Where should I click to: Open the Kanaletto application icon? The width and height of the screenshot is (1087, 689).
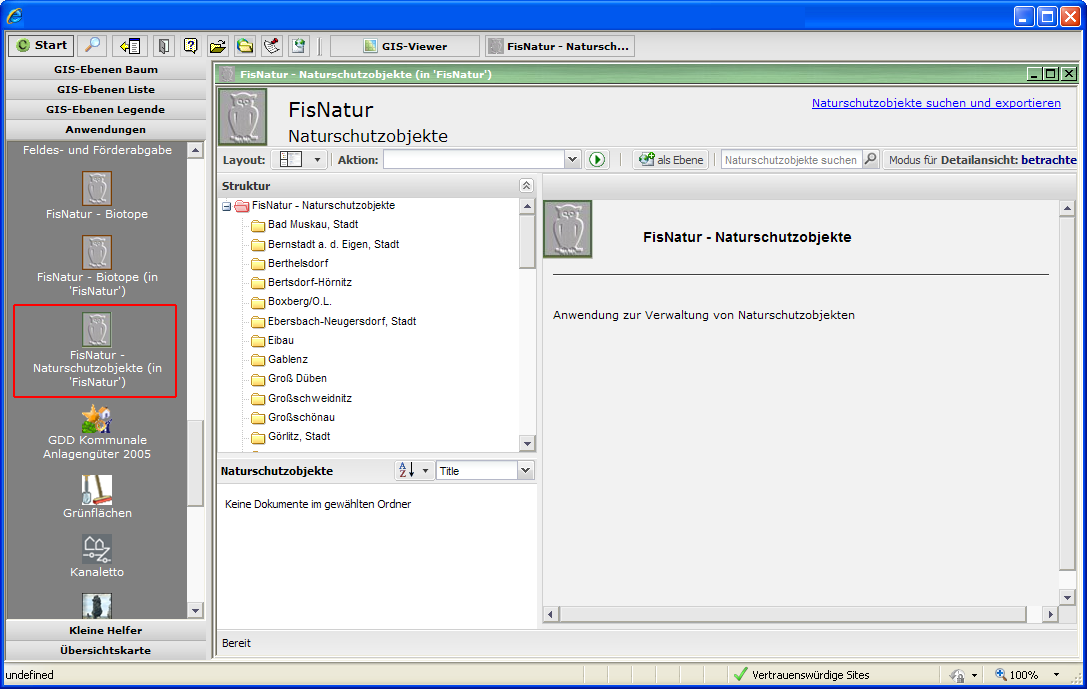[97, 549]
